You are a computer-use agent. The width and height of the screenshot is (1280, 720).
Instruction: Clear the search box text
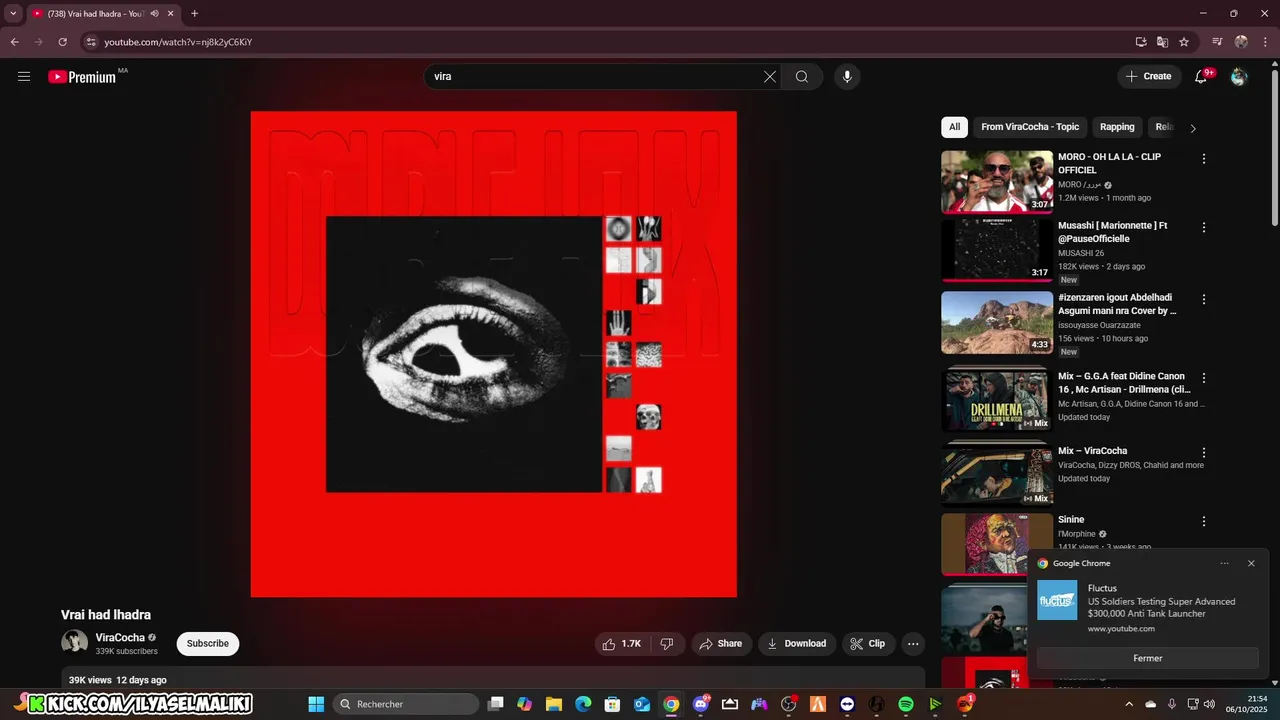[770, 77]
